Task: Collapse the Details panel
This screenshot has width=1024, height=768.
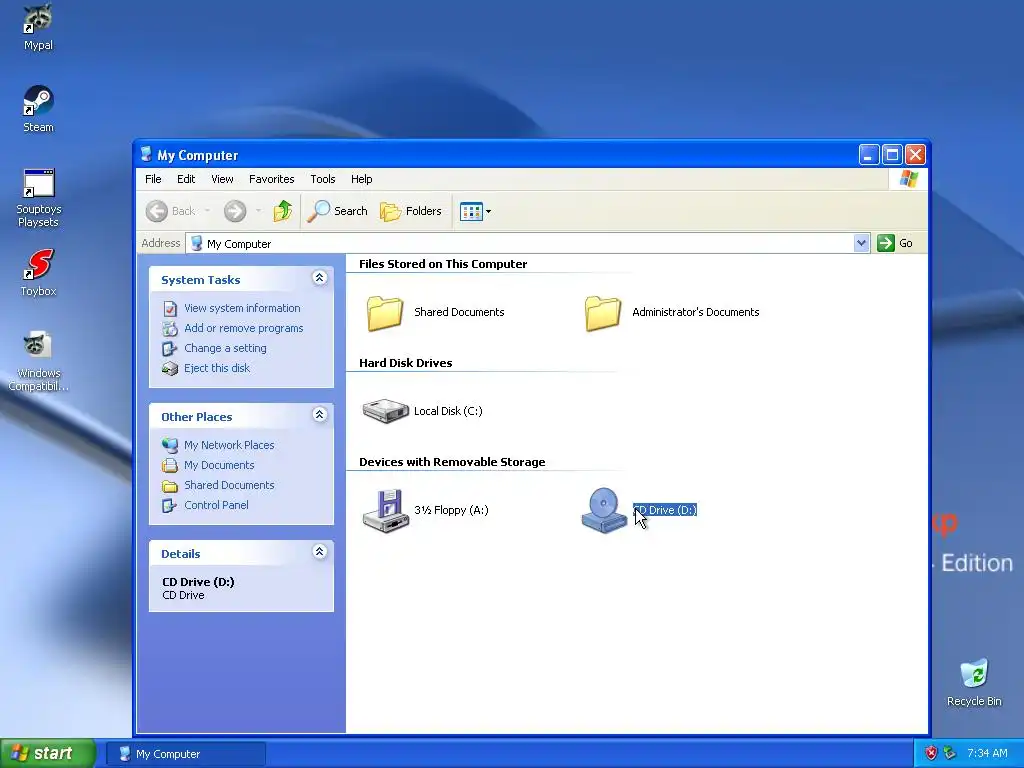Action: coord(319,552)
